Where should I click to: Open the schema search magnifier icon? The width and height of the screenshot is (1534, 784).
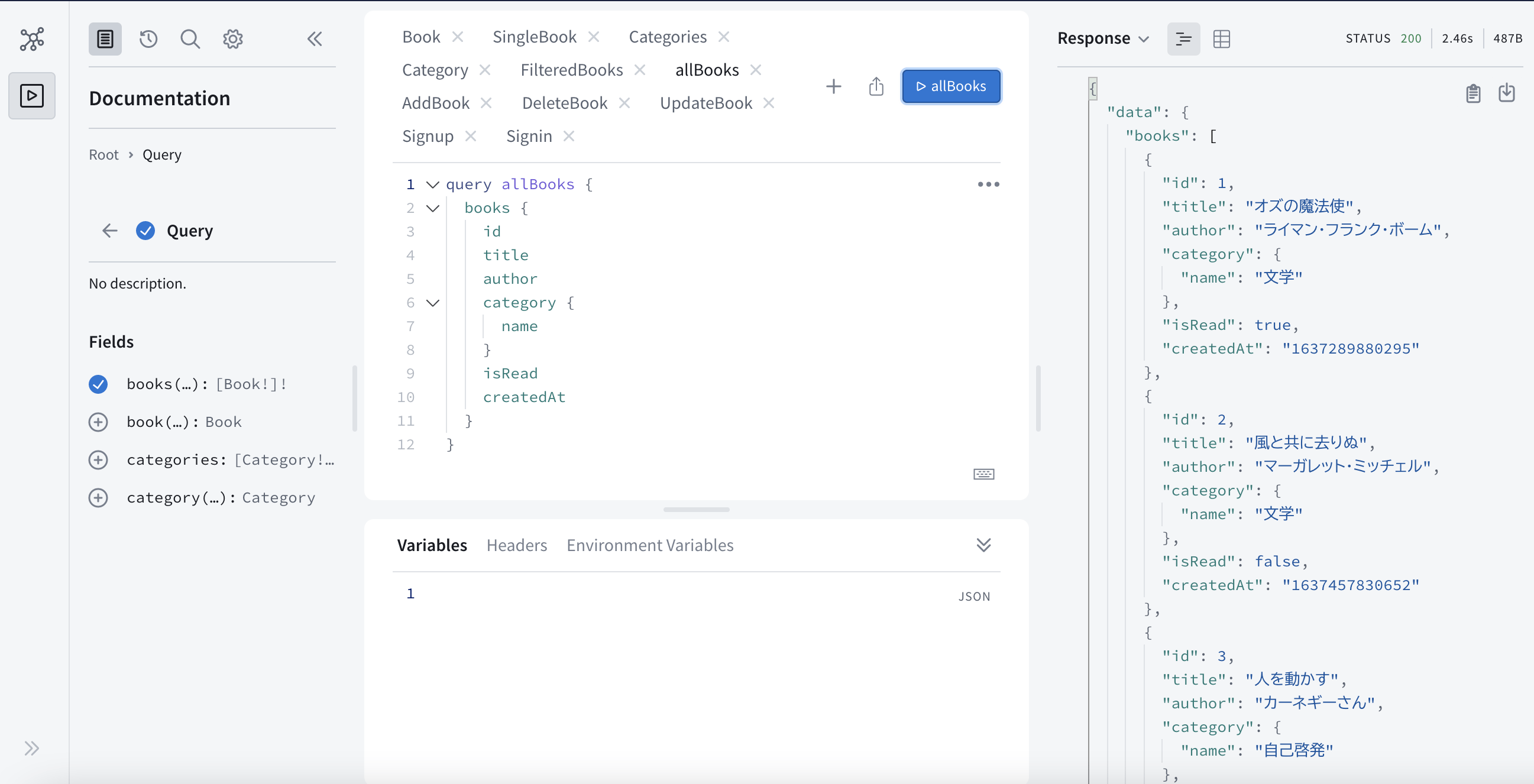pyautogui.click(x=190, y=39)
